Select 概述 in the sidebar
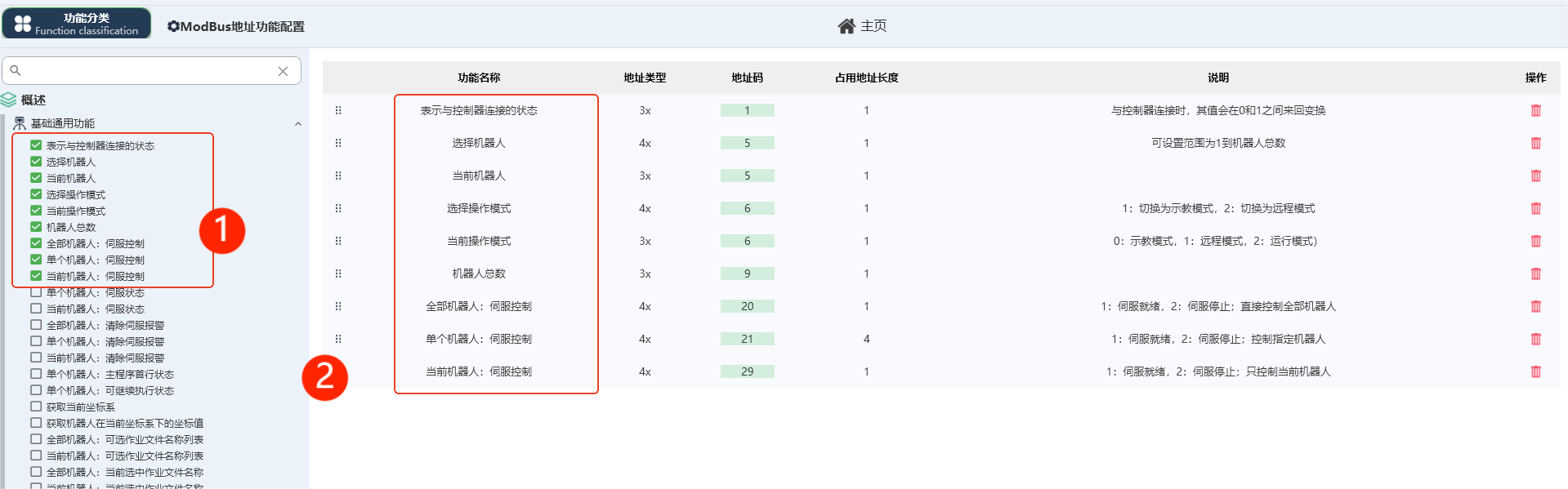 [33, 100]
